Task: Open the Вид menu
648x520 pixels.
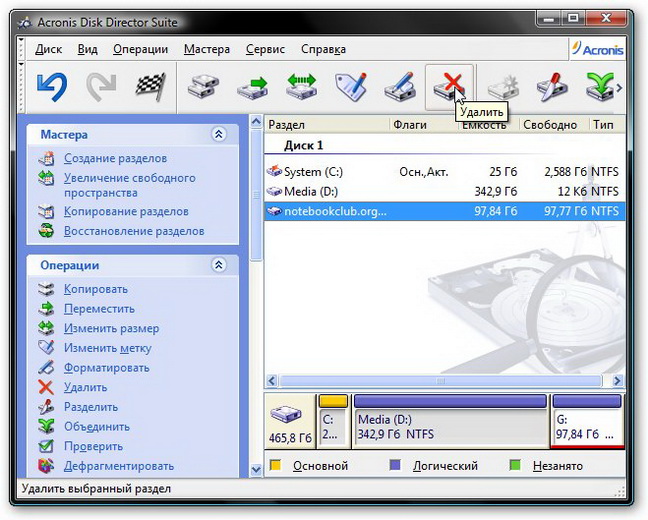Action: point(88,49)
